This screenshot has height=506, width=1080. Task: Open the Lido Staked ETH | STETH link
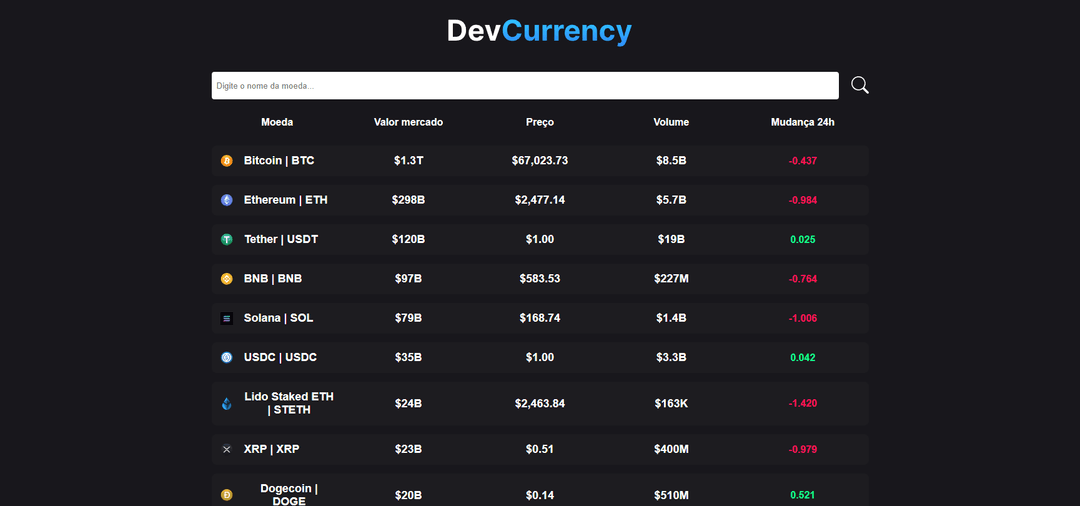click(289, 403)
